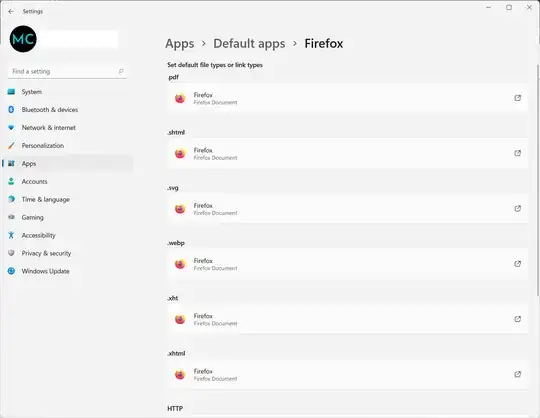The image size is (540, 418).
Task: Click Firefox logo in .shtml row
Action: (x=180, y=154)
